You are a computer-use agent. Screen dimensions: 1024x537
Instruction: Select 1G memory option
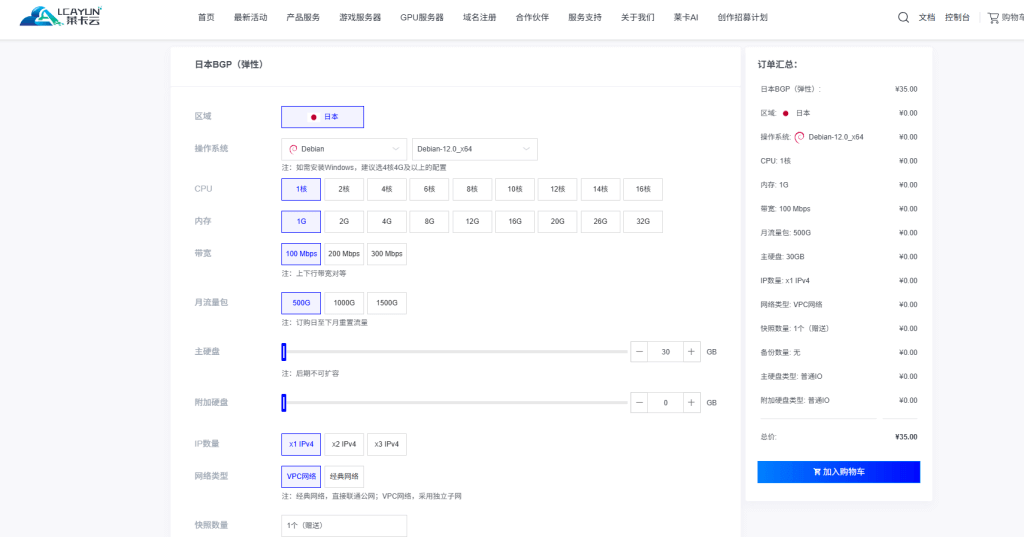point(301,221)
